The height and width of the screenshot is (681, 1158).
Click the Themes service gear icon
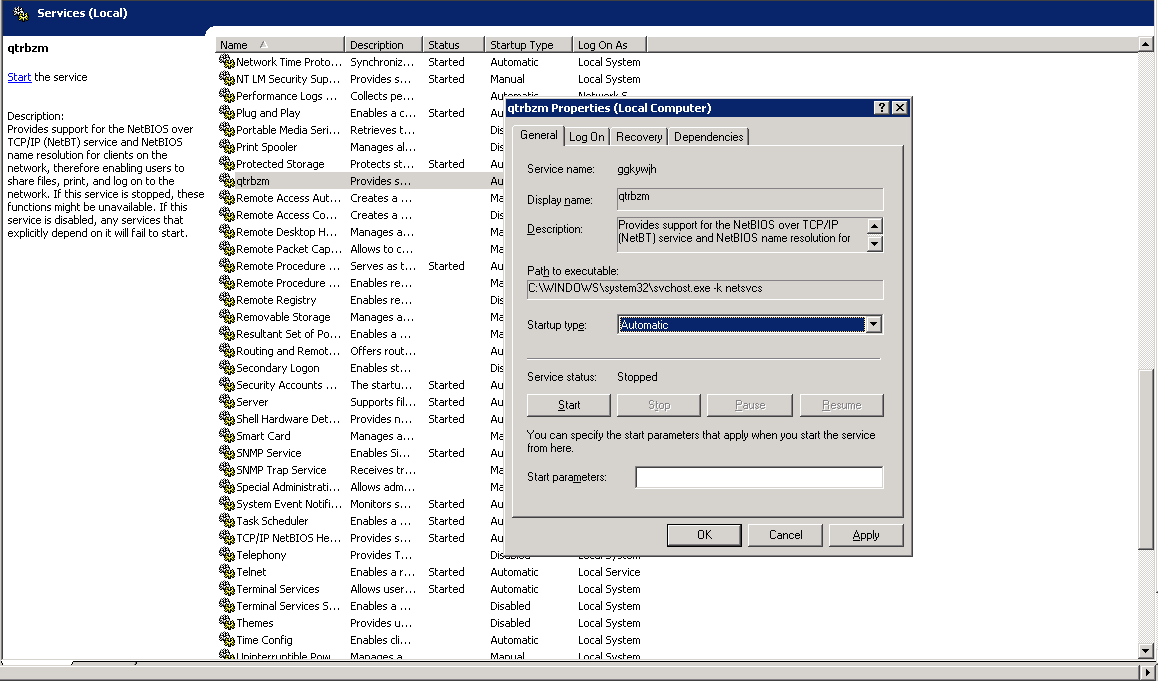click(227, 623)
